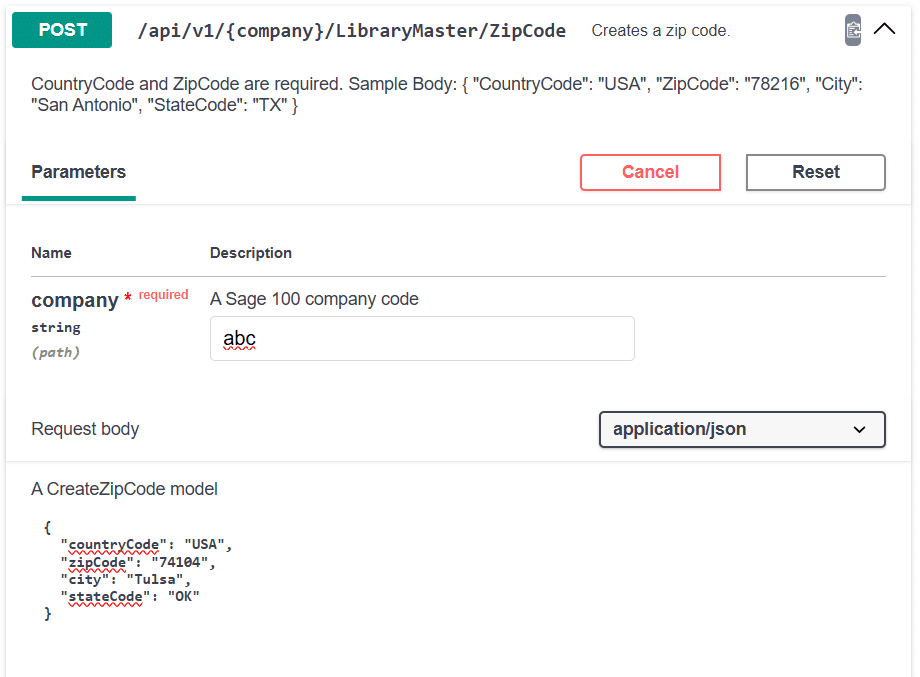Viewport: 920px width, 677px height.
Task: Click the "A CreateZipCode model" label
Action: [x=124, y=489]
